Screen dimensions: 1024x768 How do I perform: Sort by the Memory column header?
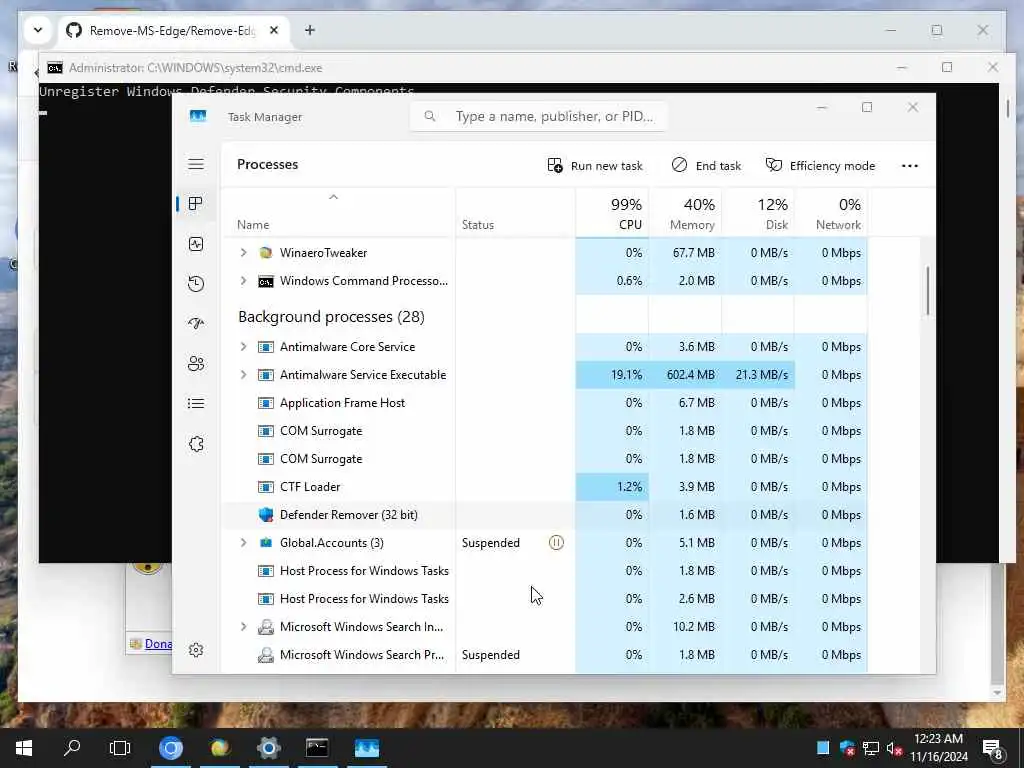click(685, 213)
